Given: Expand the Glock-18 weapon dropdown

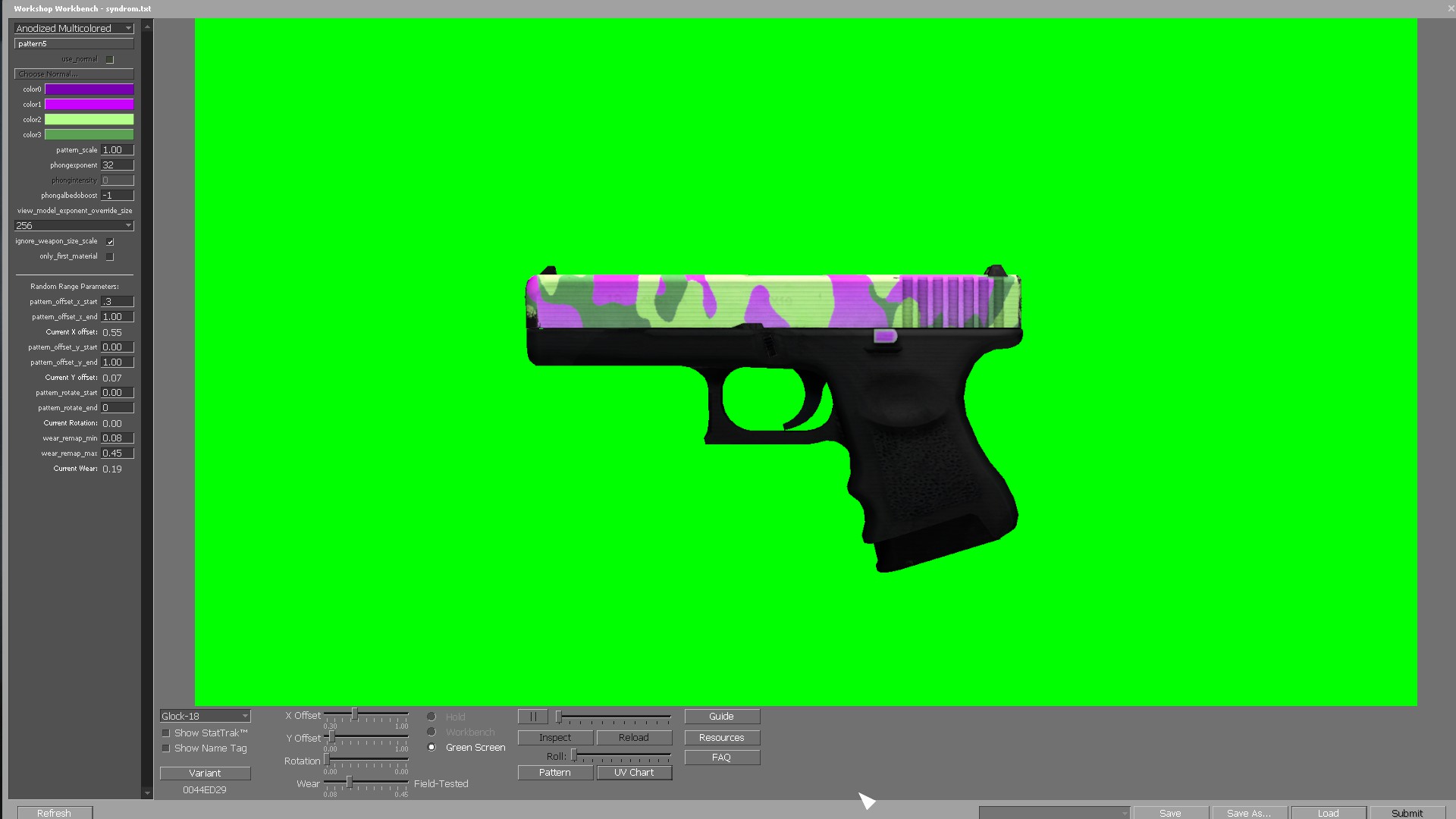Looking at the screenshot, I should (205, 716).
